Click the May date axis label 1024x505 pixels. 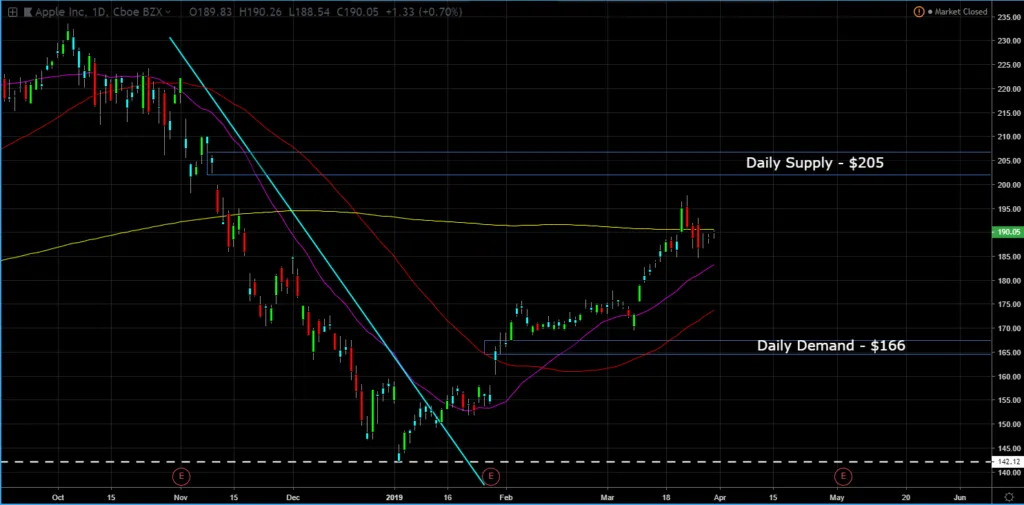pyautogui.click(x=837, y=498)
